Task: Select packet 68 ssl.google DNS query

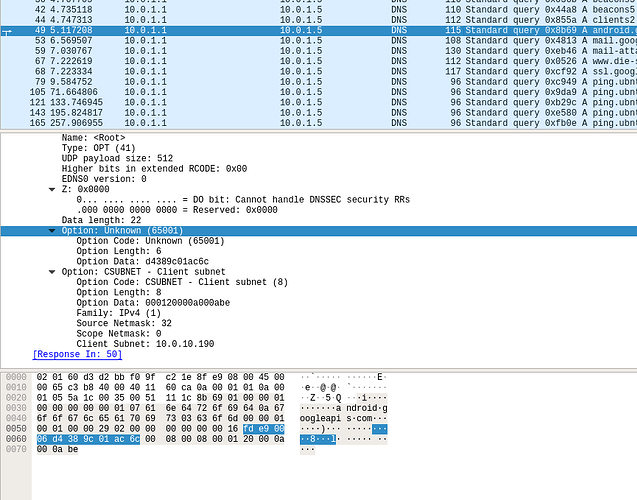Action: click(x=200, y=73)
